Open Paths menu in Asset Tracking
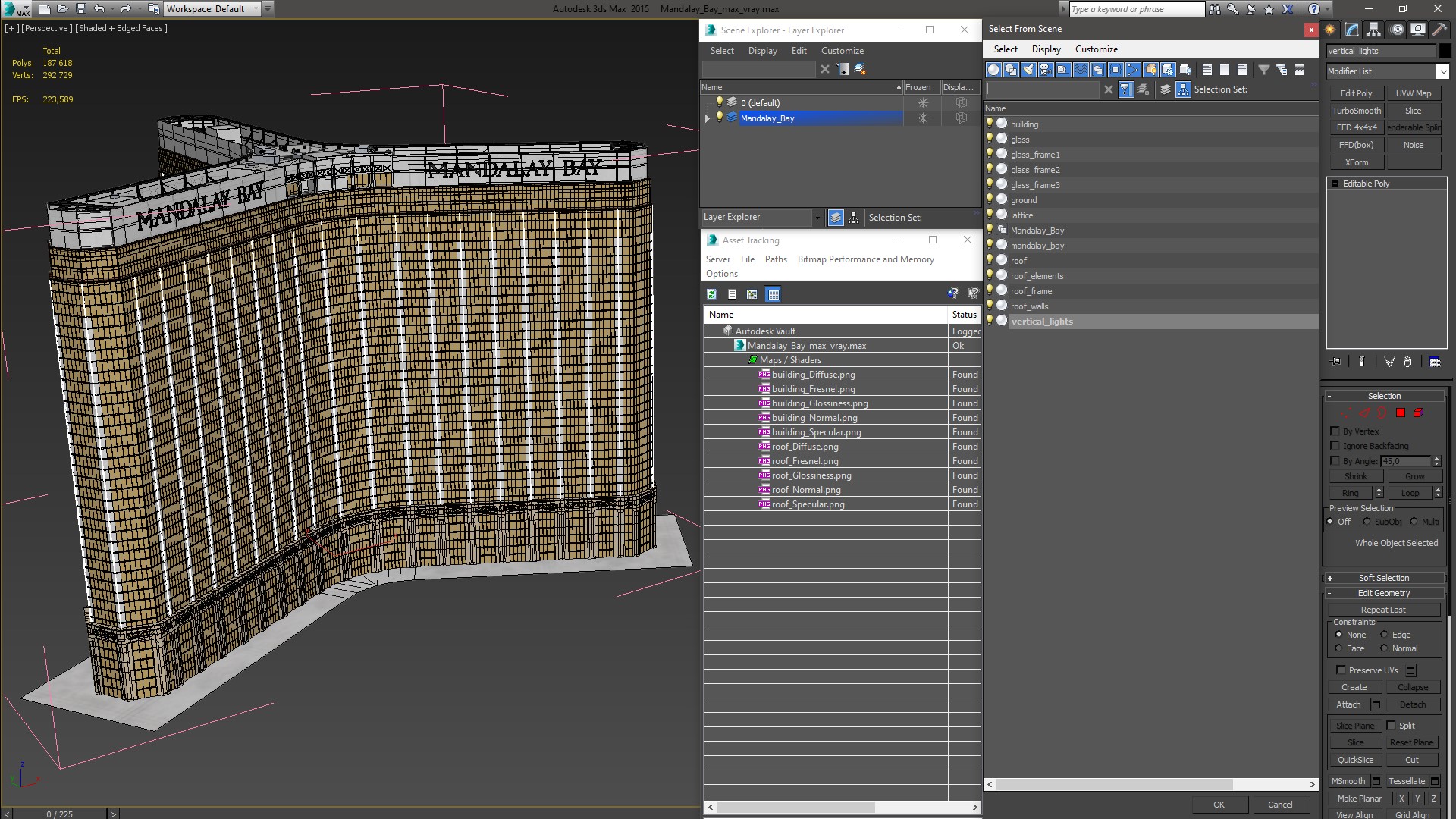The height and width of the screenshot is (819, 1456). (x=776, y=259)
